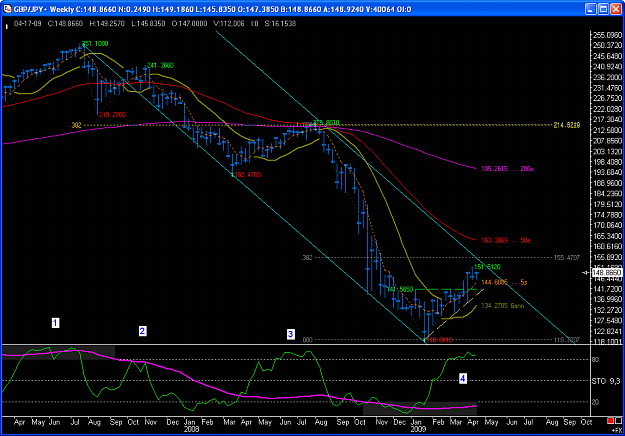625x436 pixels.
Task: Click the 214.8229 Fibonacci level label
Action: (x=567, y=125)
